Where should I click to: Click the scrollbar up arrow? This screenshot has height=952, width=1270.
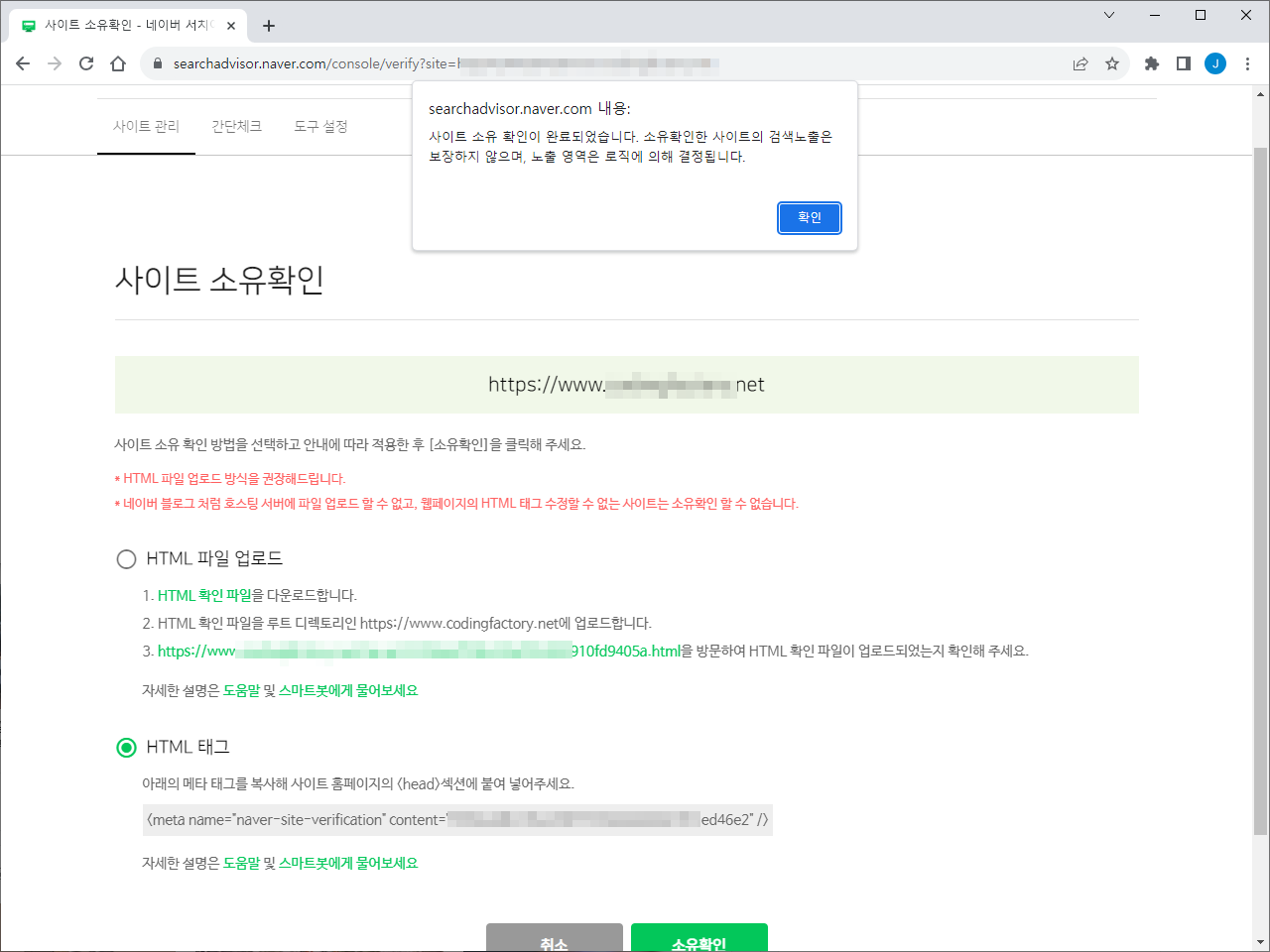coord(1261,94)
